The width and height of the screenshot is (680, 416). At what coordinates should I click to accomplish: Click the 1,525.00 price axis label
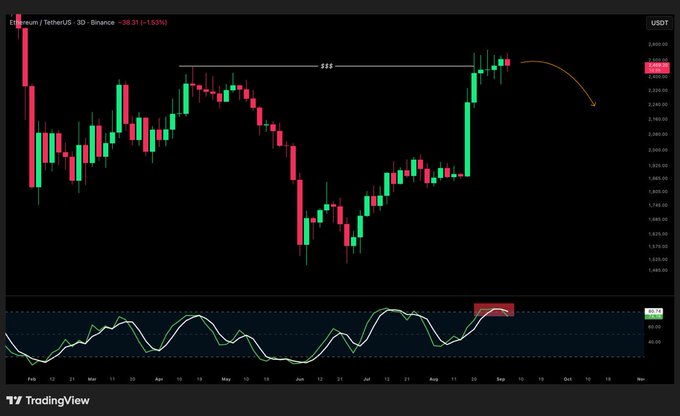[658, 259]
